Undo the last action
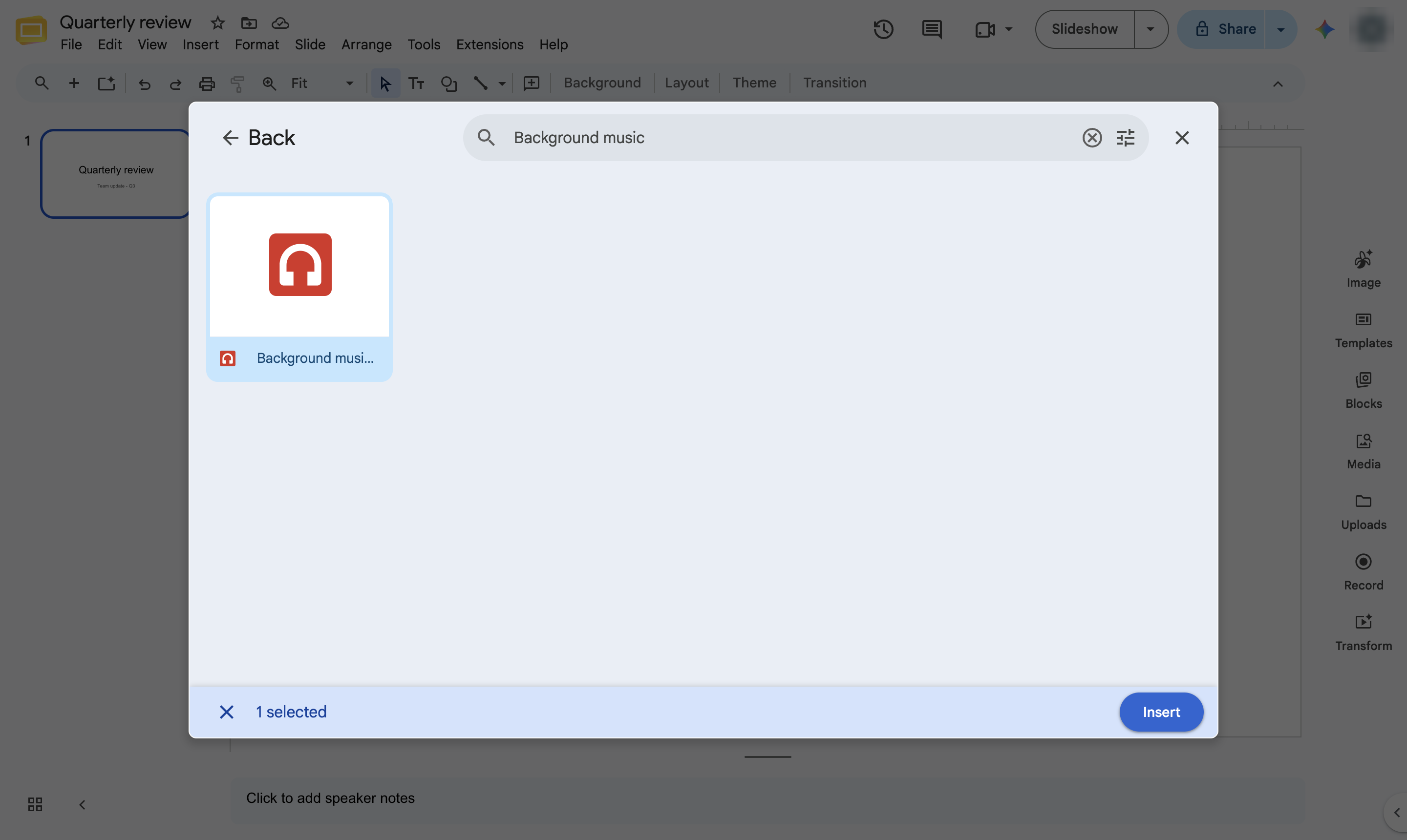The width and height of the screenshot is (1407, 840). [x=145, y=84]
